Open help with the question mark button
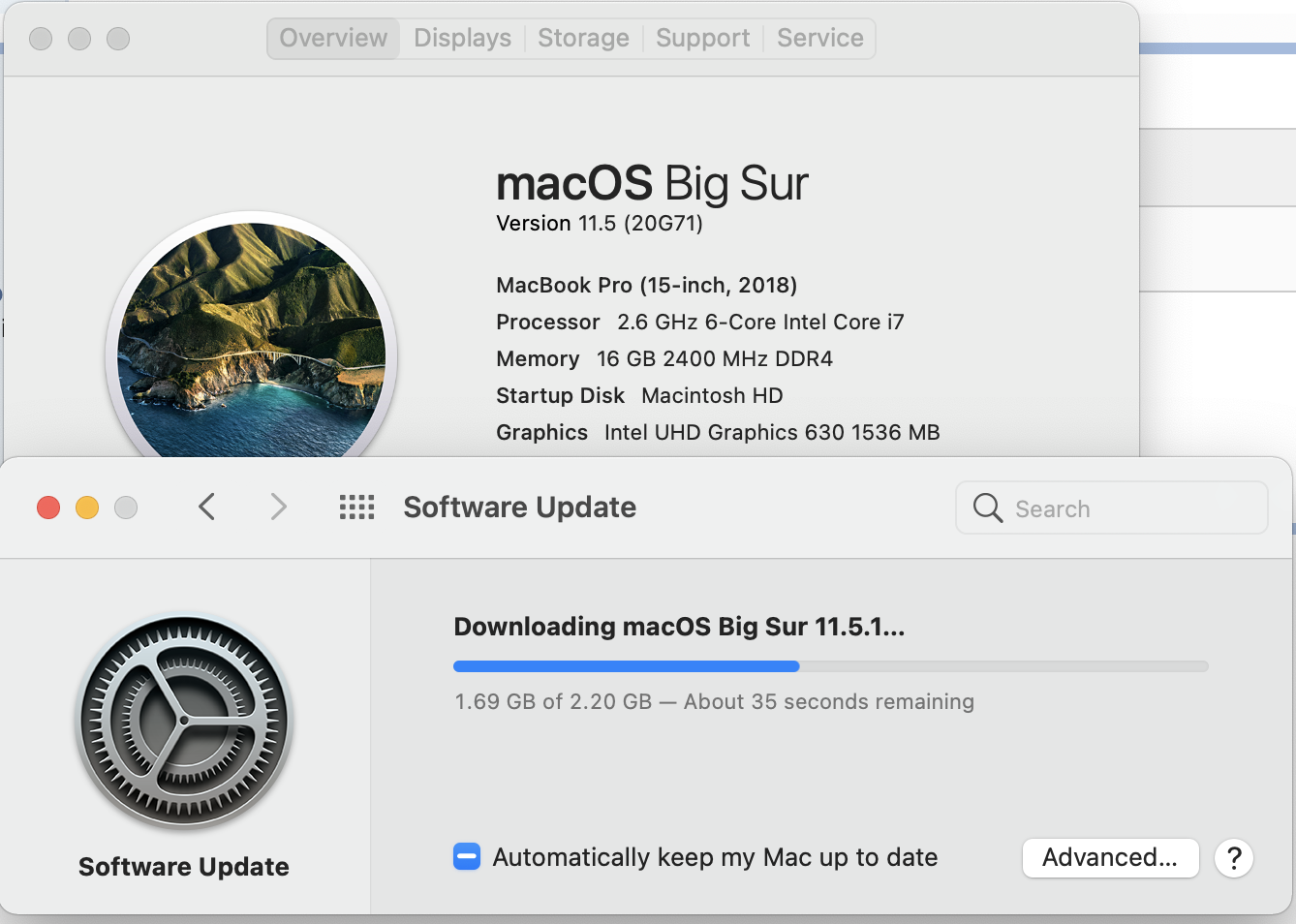 pyautogui.click(x=1234, y=858)
